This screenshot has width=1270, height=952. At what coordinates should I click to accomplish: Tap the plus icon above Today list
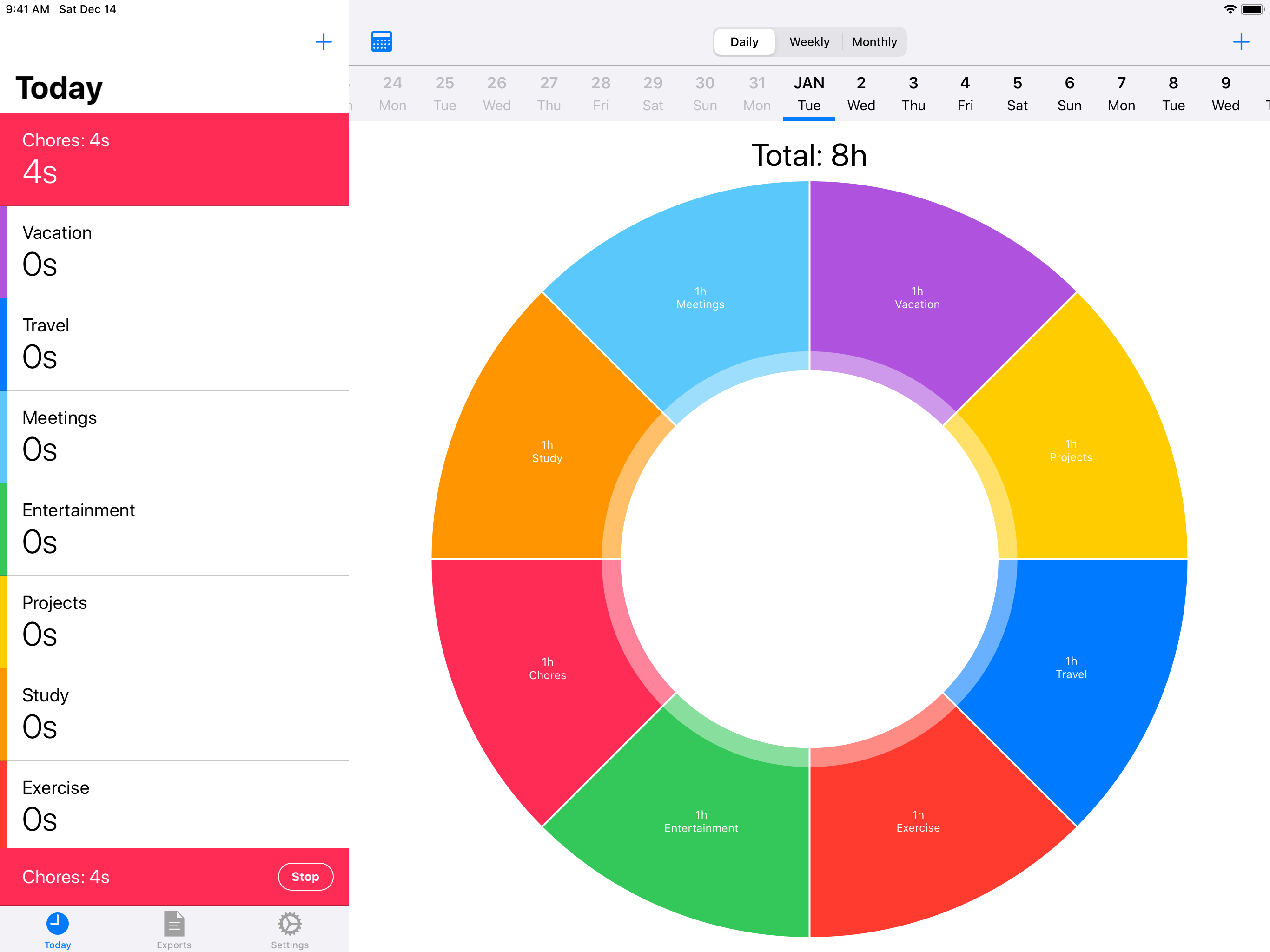[323, 41]
